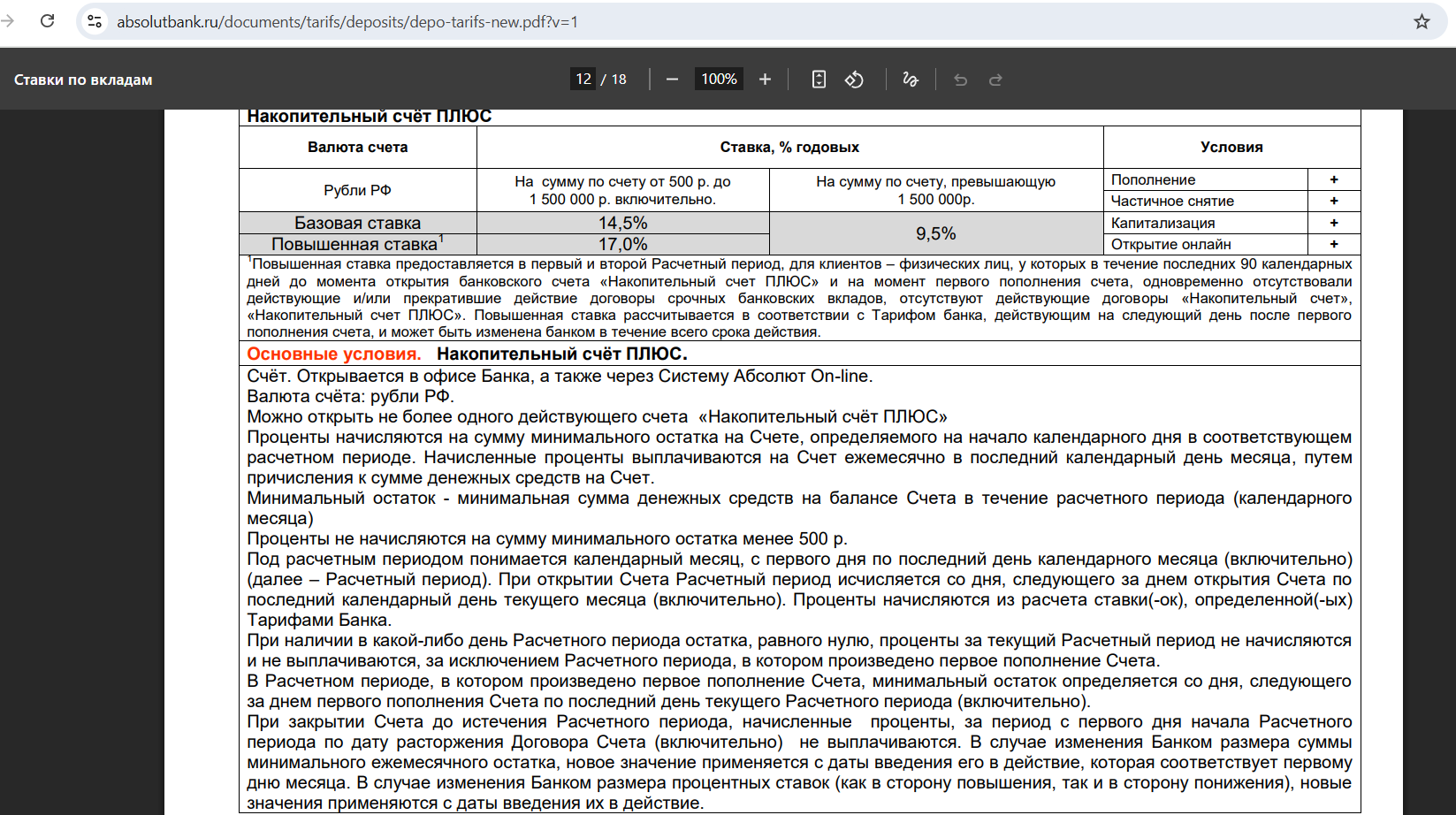Zoom out with the minus button
The image size is (1456, 815).
672,80
